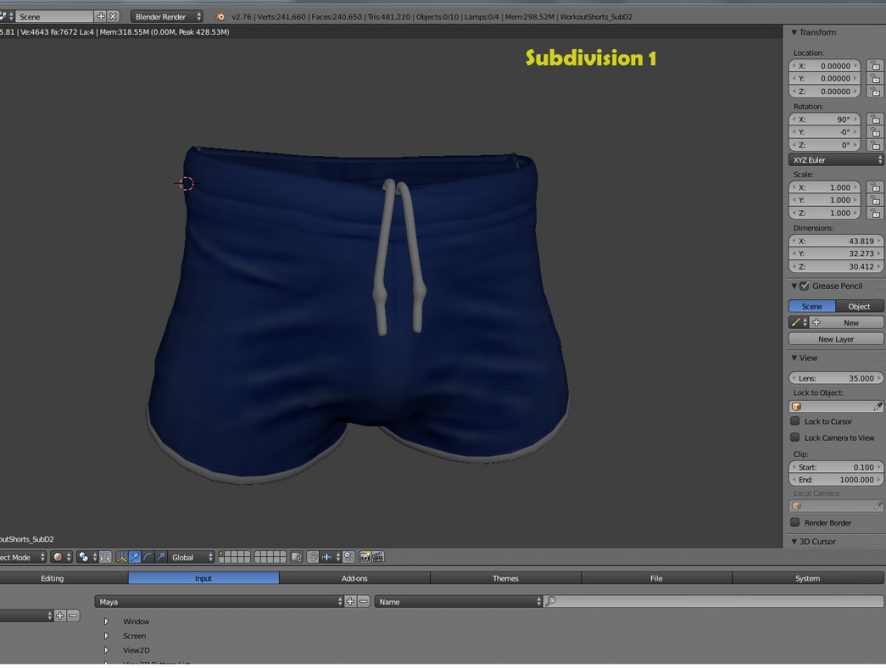Click the Lens focal length field

coord(836,378)
